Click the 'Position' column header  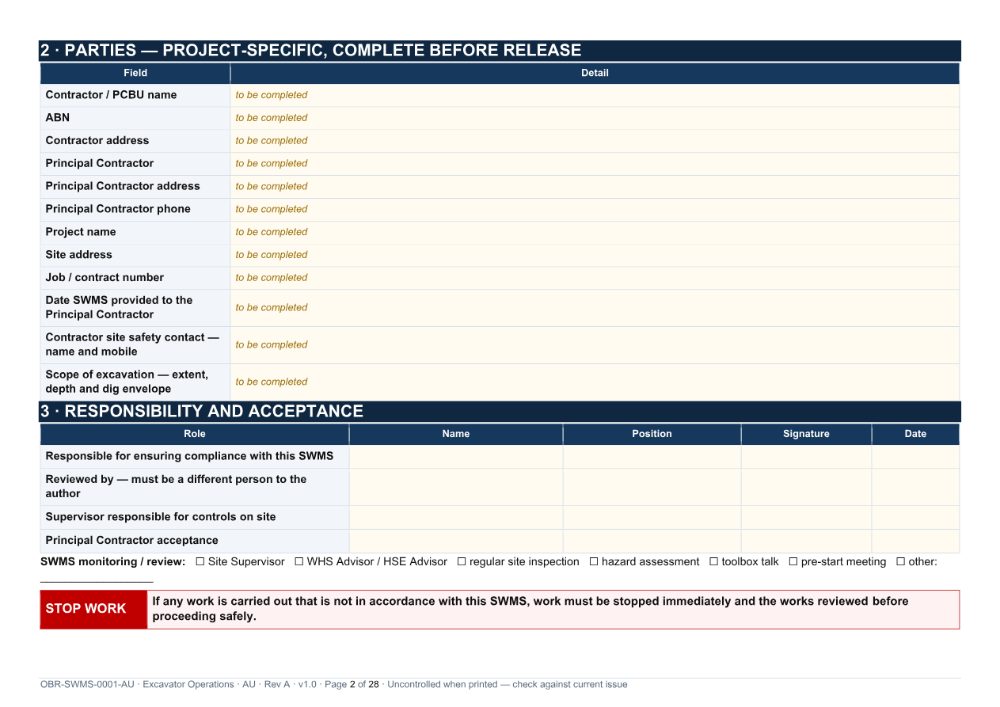652,434
